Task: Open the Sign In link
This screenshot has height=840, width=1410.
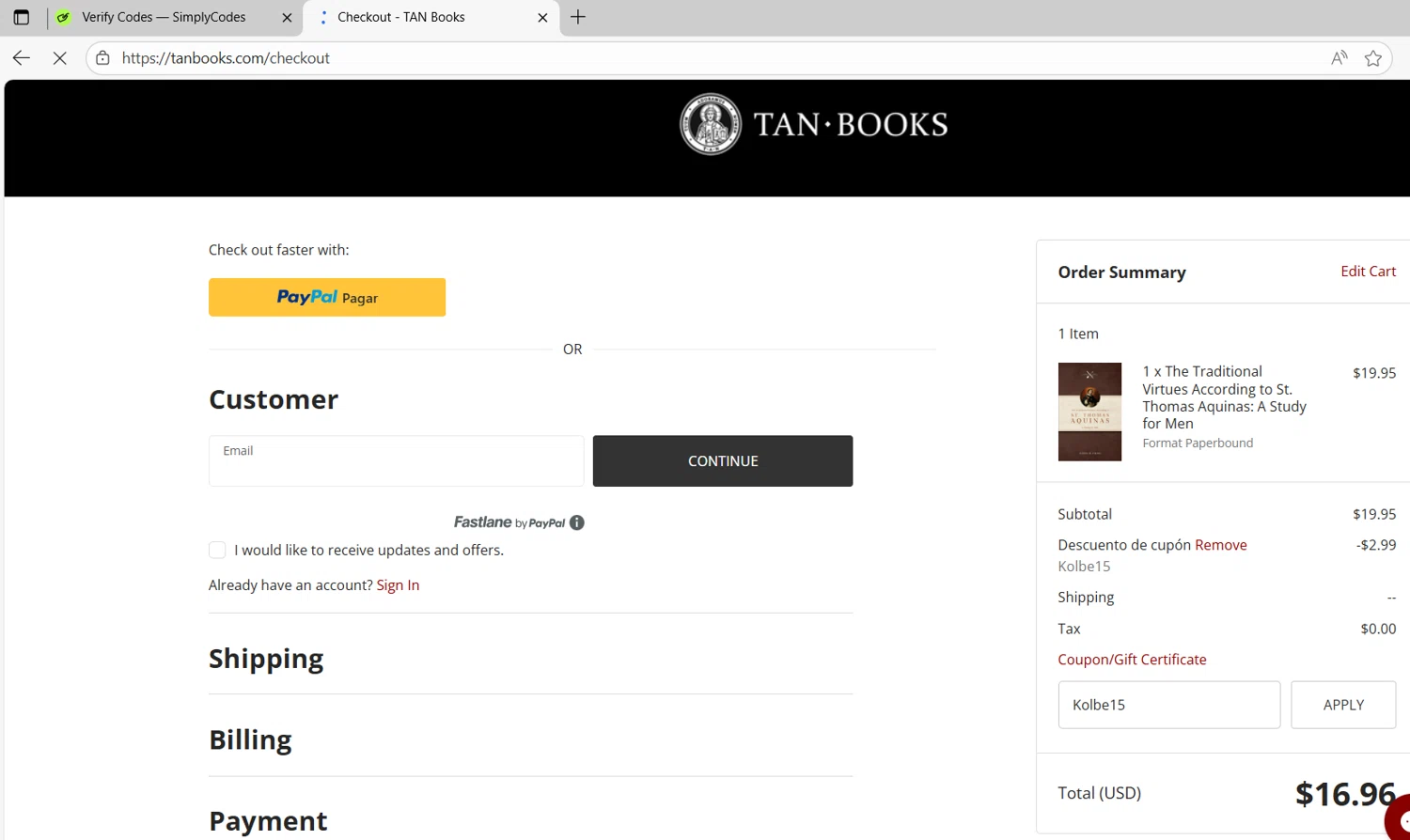Action: (x=398, y=585)
